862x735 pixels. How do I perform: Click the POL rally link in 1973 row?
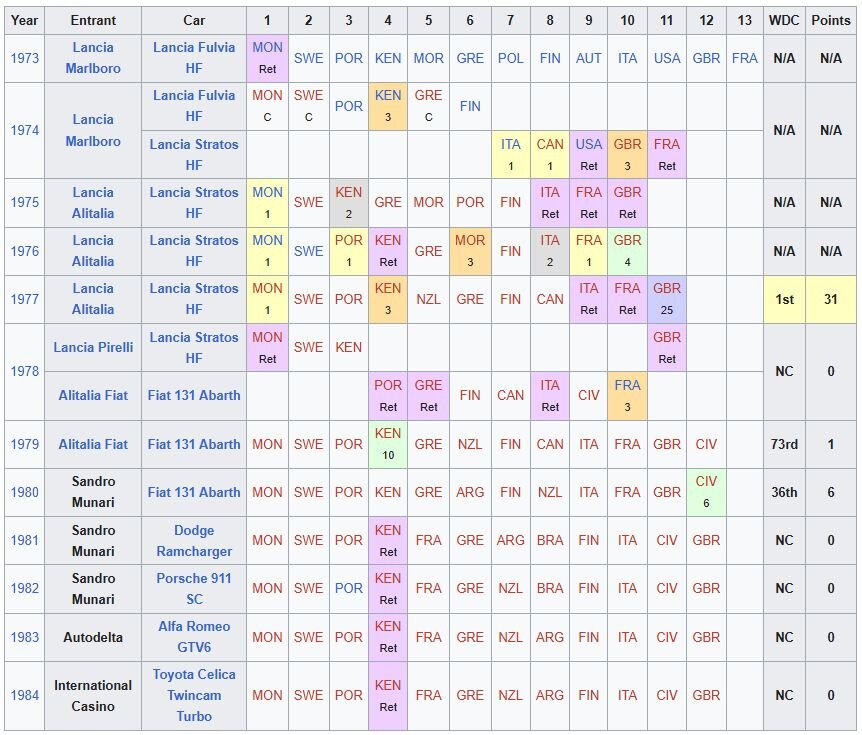tap(510, 58)
